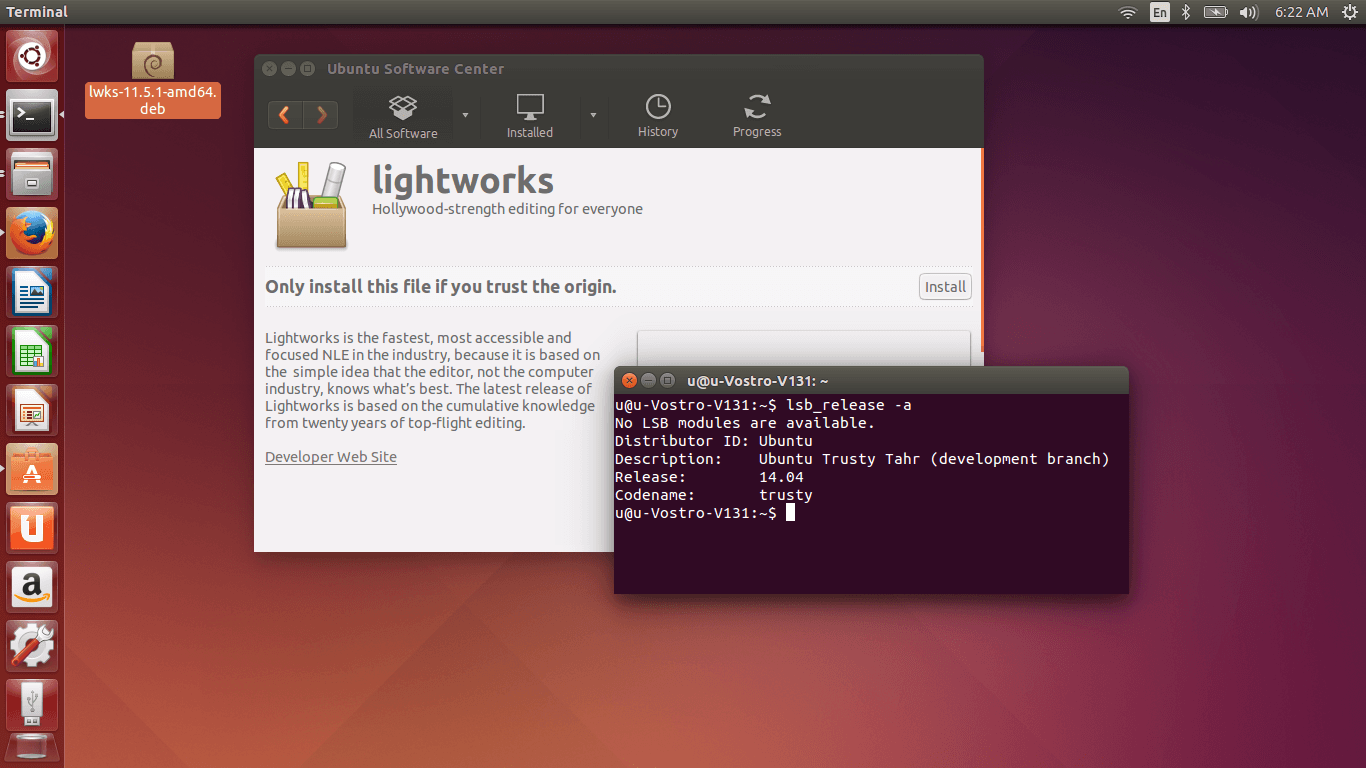
Task: Open system session gear menu
Action: pos(1349,12)
